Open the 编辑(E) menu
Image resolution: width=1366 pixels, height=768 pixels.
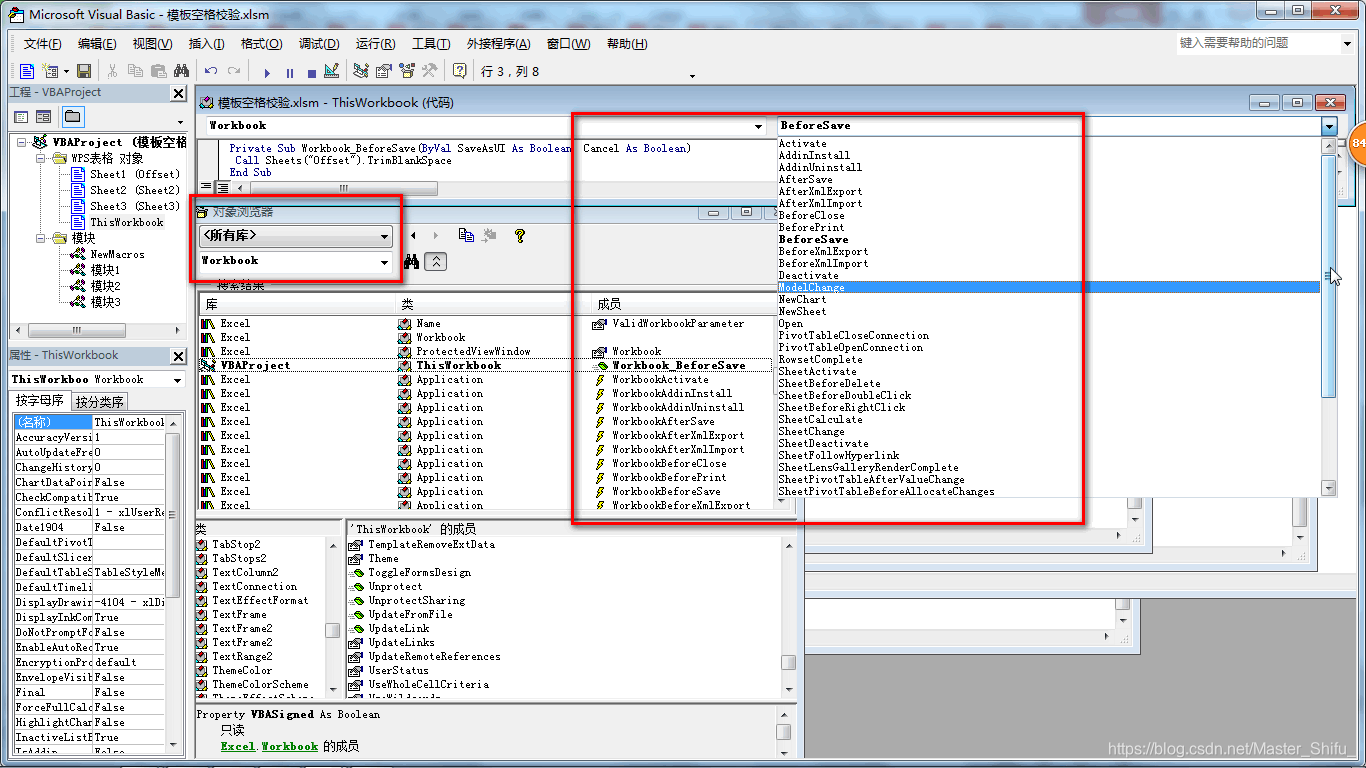[x=97, y=44]
